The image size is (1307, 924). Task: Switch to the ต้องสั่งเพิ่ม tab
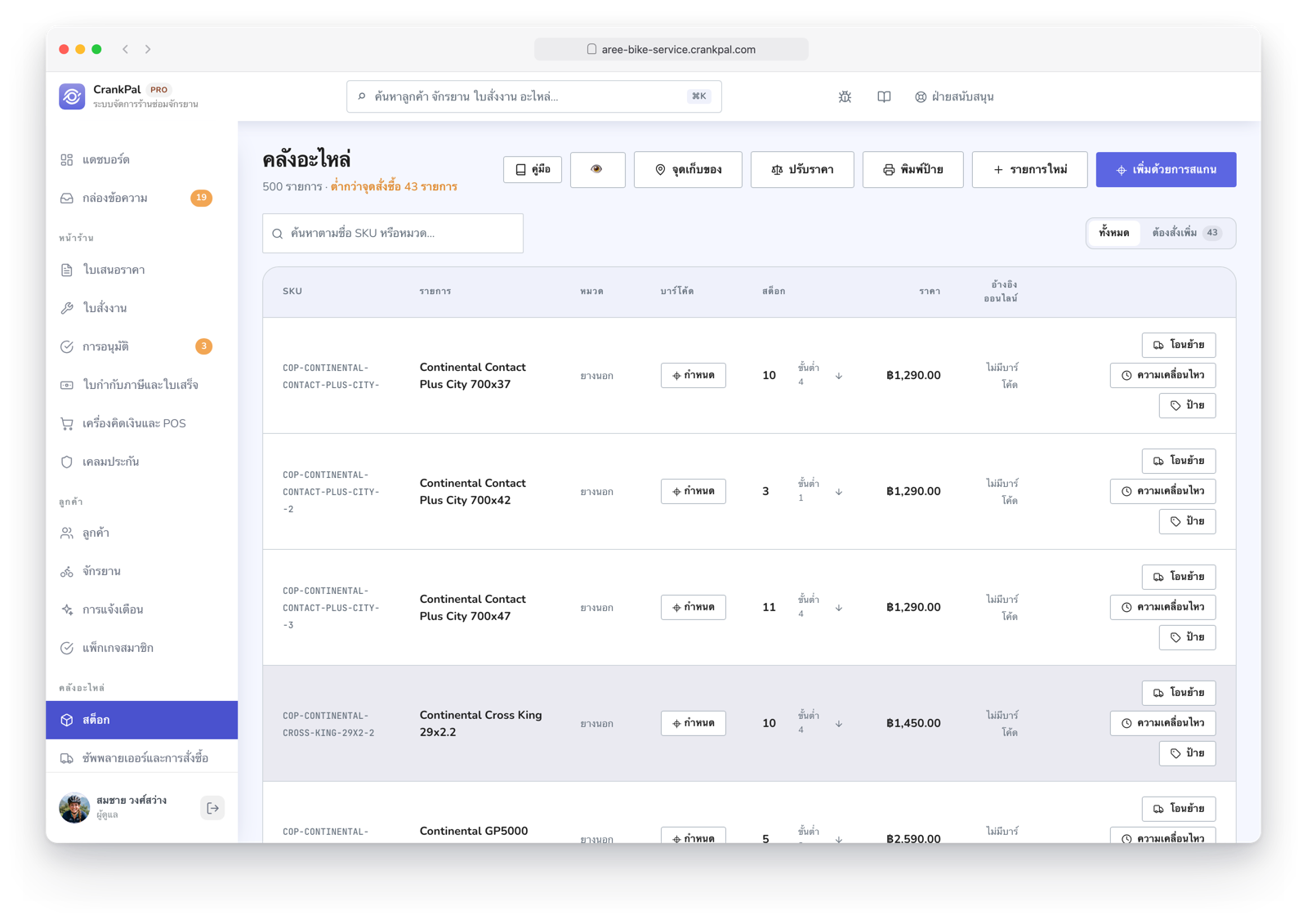[x=1187, y=233]
